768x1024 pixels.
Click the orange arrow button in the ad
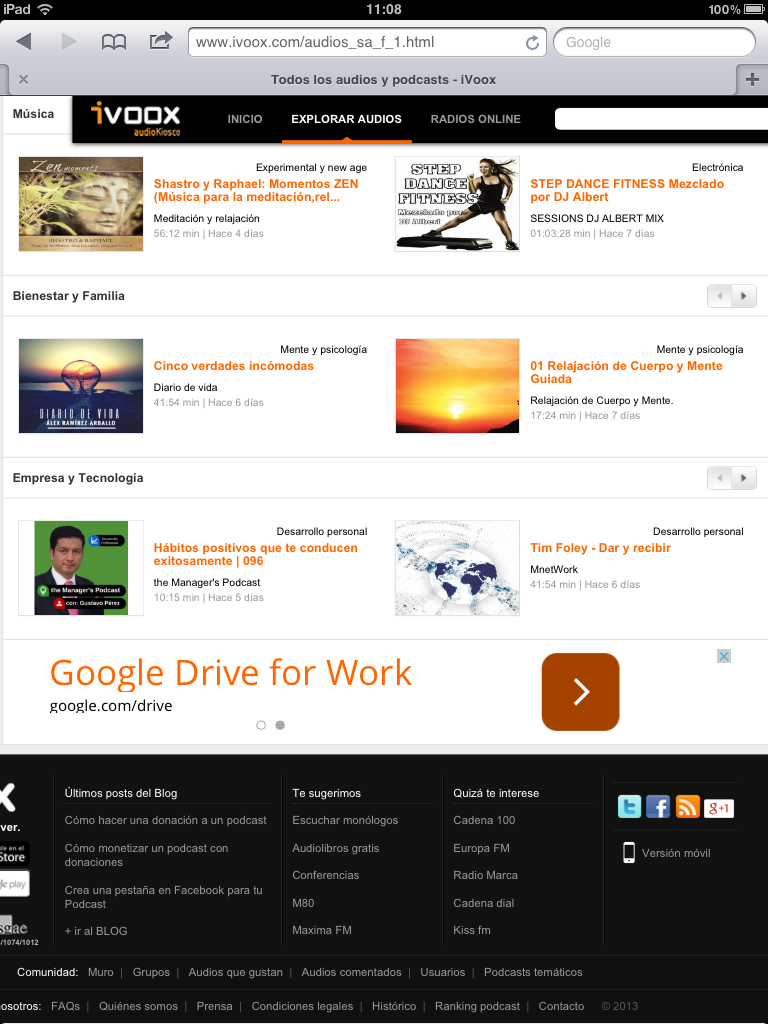581,692
